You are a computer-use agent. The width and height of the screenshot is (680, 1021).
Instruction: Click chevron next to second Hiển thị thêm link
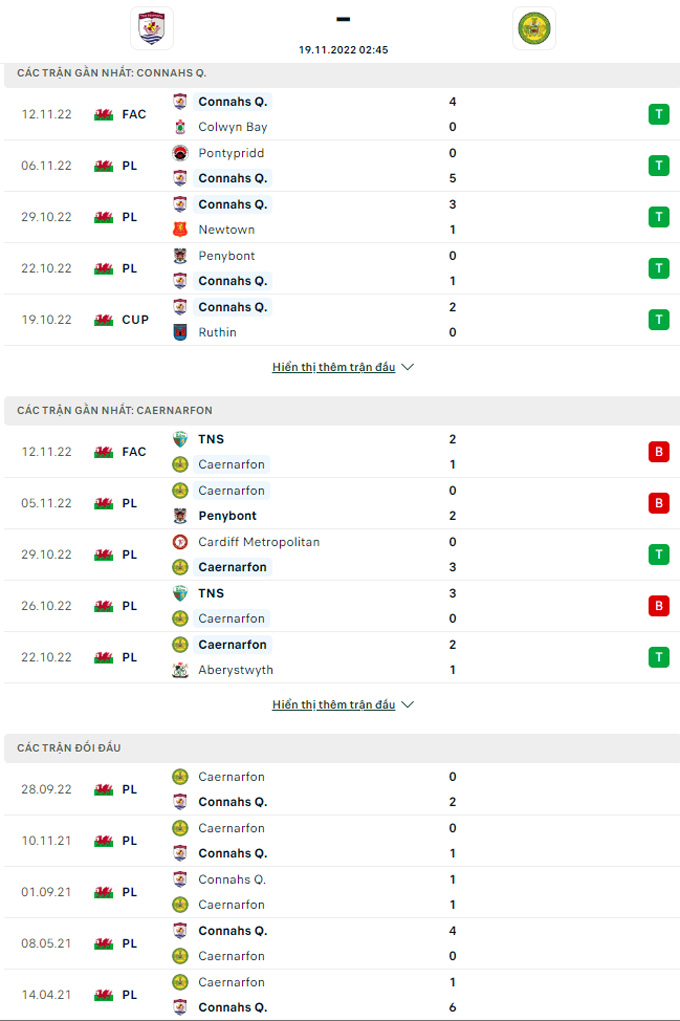point(408,705)
